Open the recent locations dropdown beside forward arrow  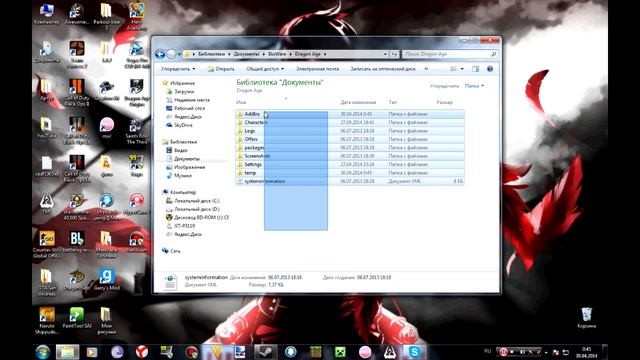[179, 54]
